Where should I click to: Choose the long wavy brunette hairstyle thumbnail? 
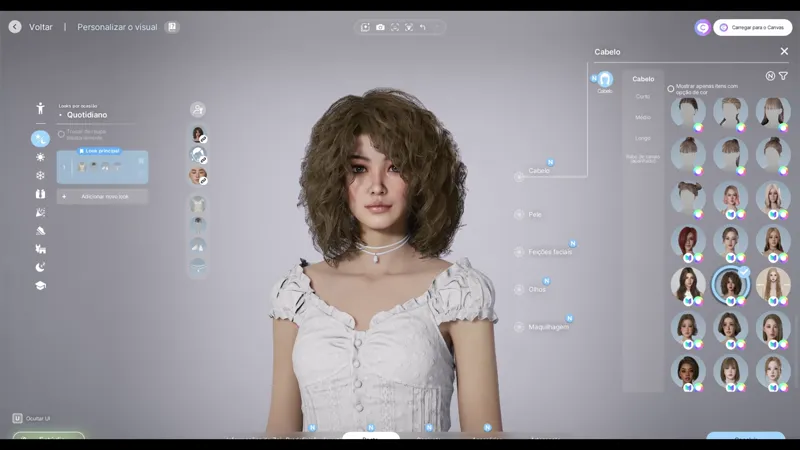point(688,286)
